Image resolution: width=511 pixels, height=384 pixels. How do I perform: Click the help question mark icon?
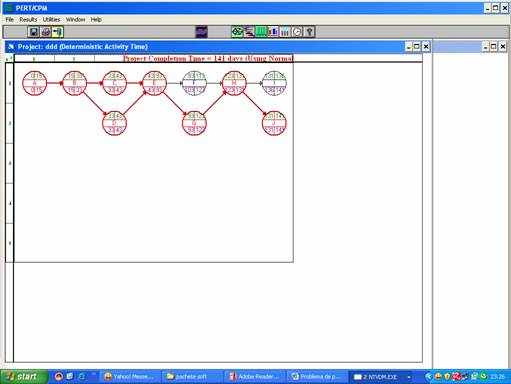coord(309,32)
